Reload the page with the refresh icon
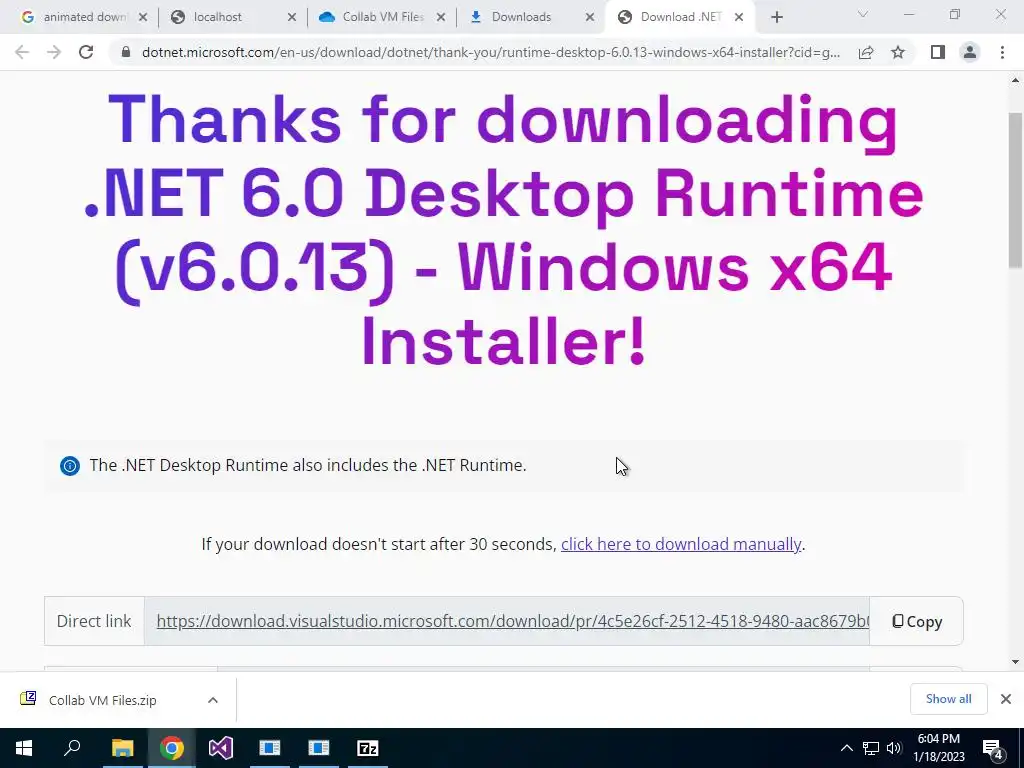1024x768 pixels. (86, 52)
